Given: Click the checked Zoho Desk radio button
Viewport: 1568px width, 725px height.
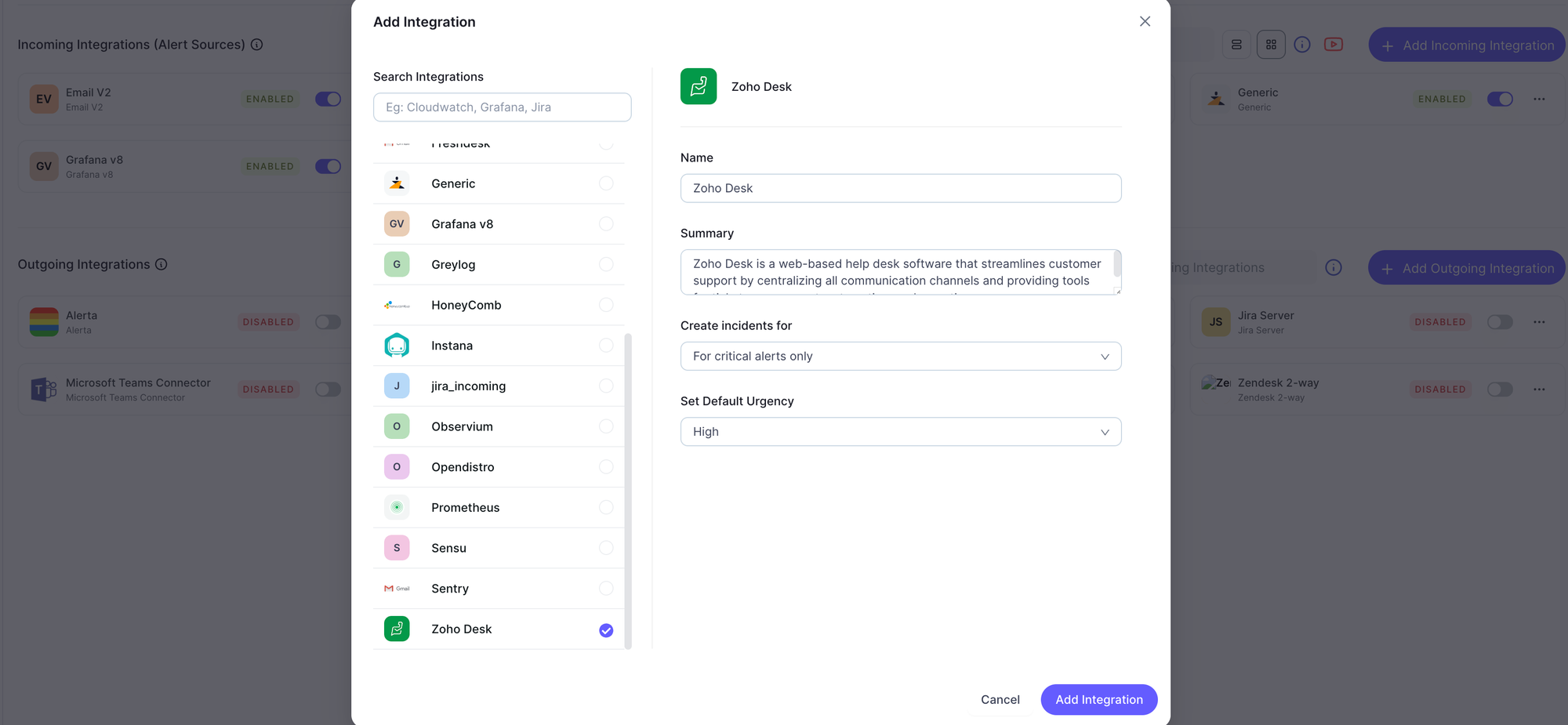Looking at the screenshot, I should pos(606,630).
